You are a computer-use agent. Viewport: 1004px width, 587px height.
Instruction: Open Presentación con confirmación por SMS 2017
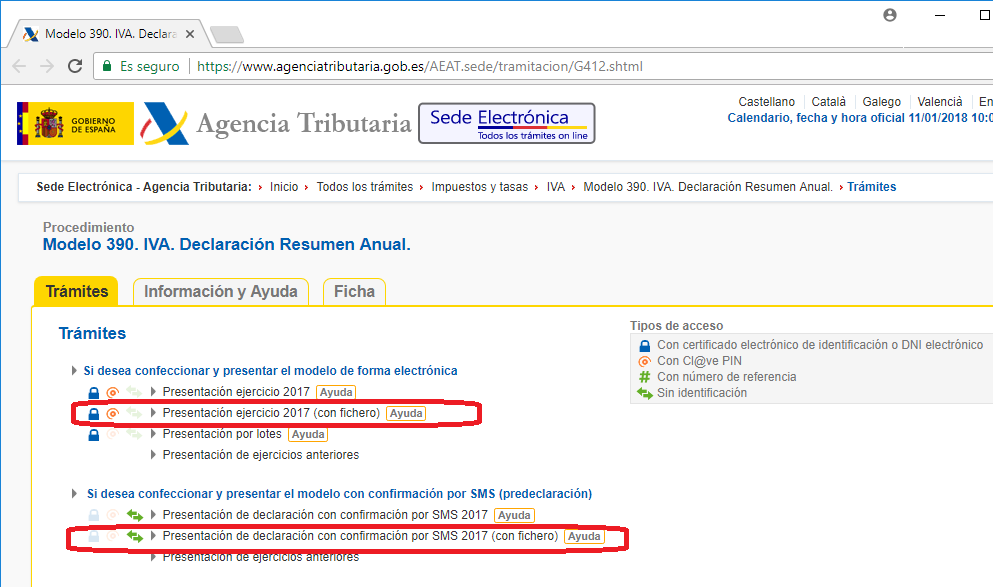point(325,515)
